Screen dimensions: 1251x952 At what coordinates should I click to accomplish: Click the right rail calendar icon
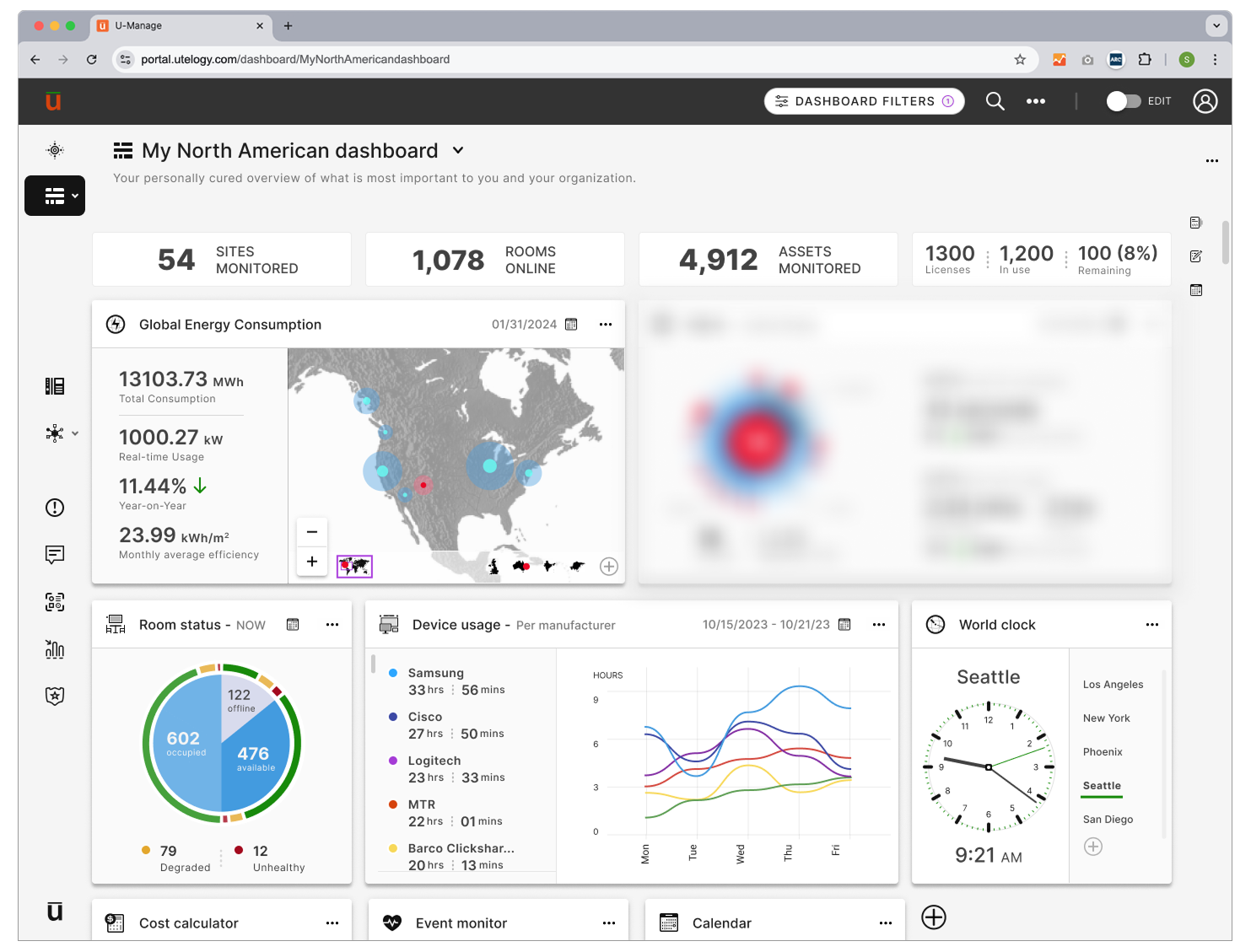(1196, 290)
